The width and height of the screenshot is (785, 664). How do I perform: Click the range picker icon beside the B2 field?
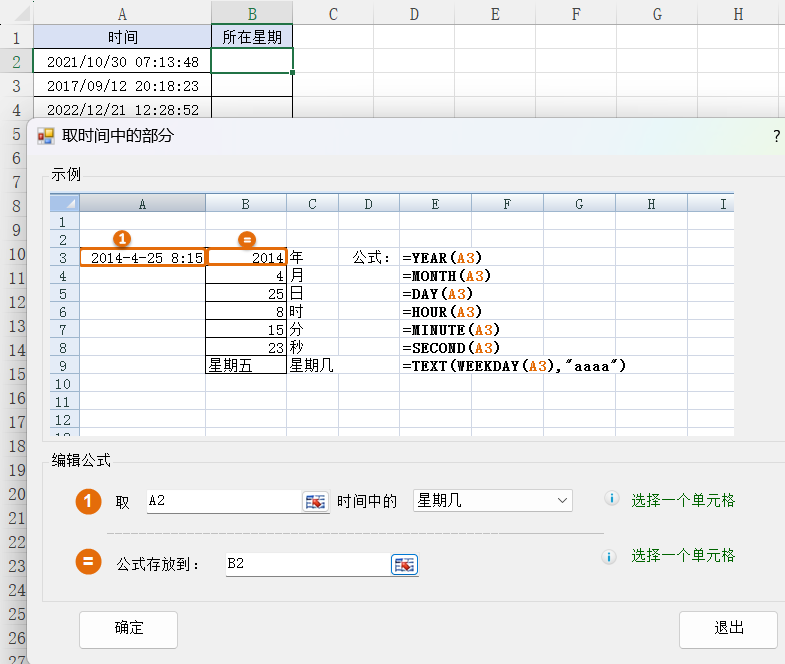tap(403, 565)
